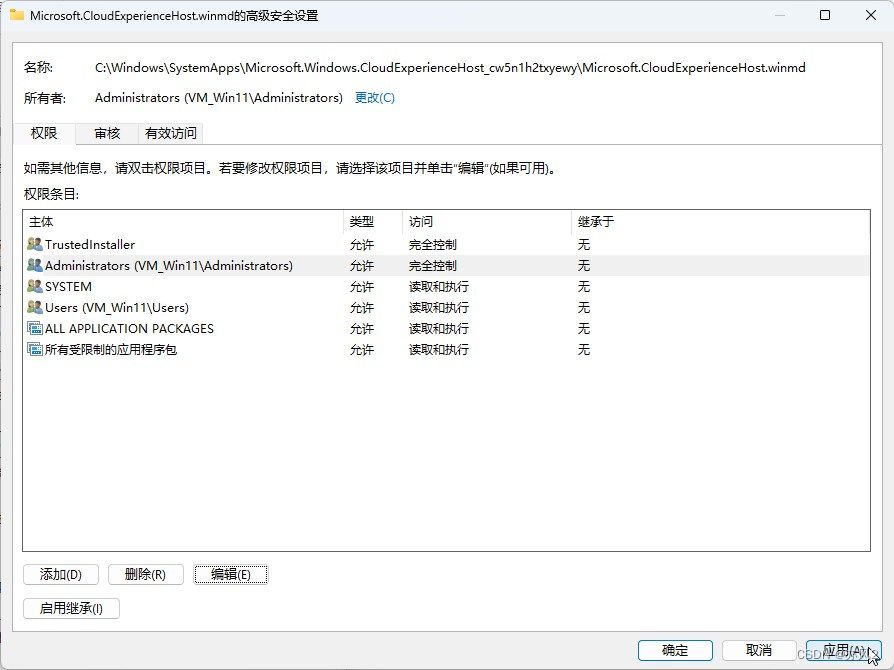Click 读取和执行 in the Users row

point(438,308)
